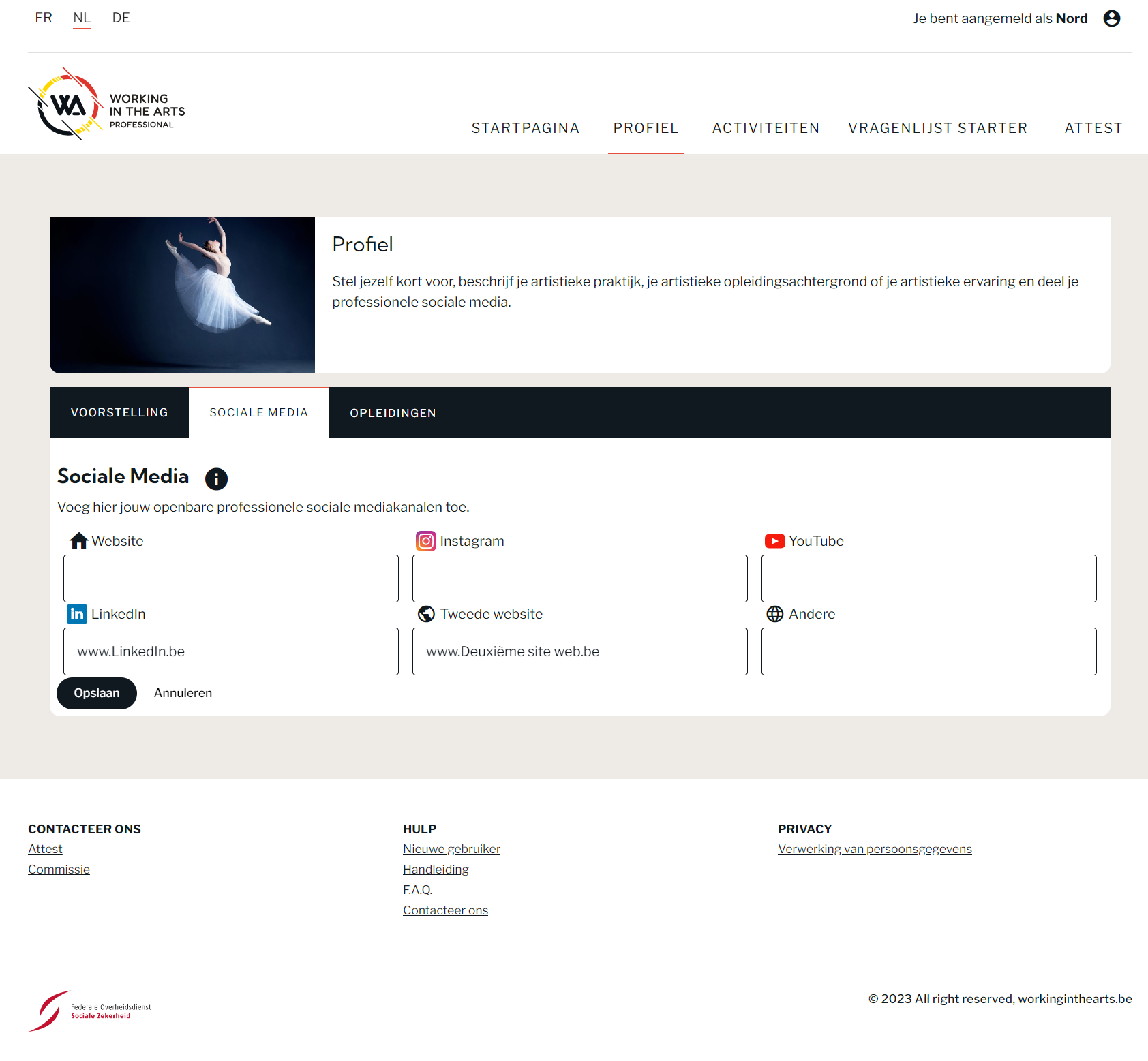Switch language to FR

pos(44,18)
